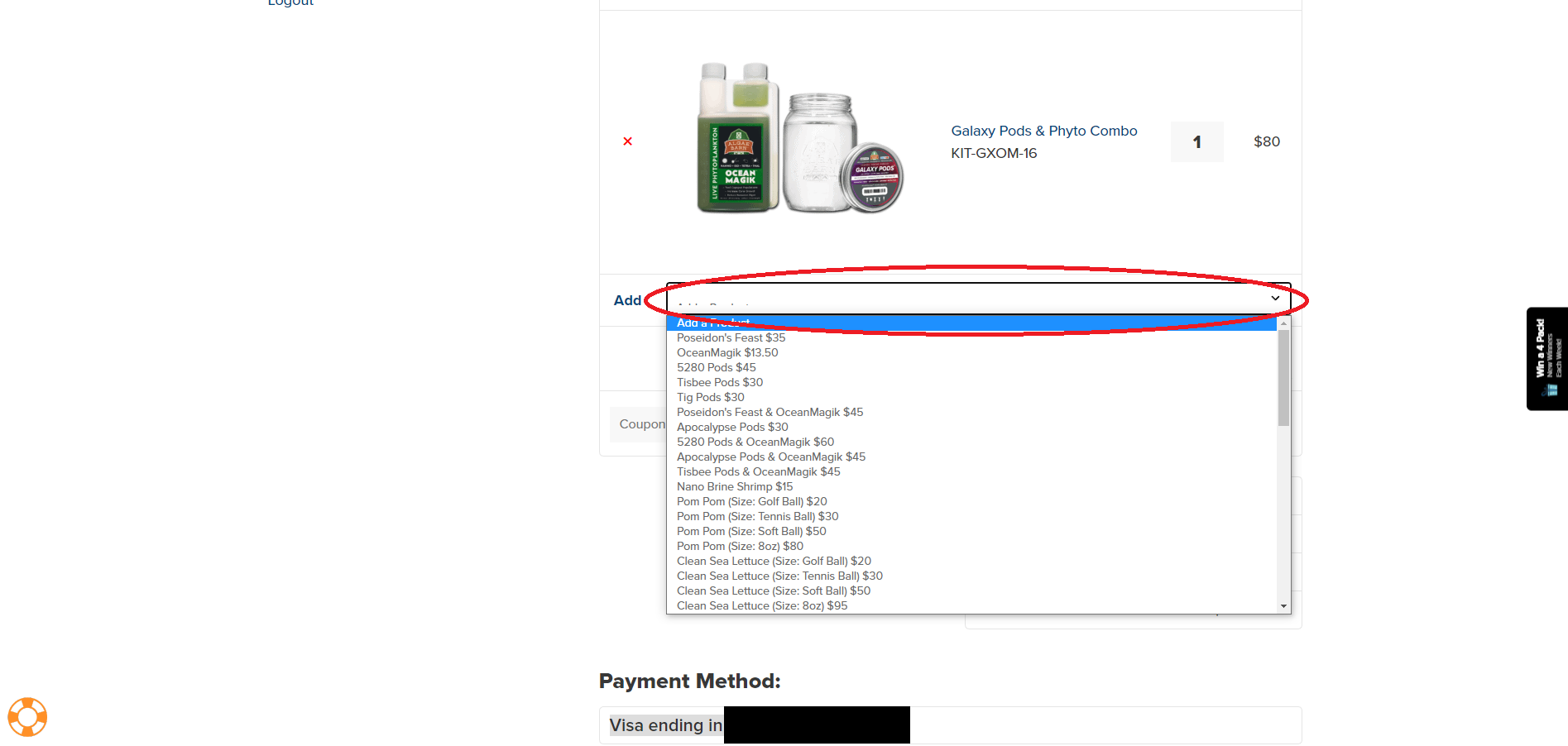
Task: Collapse the Add a Product dropdown chevron
Action: 1275,299
